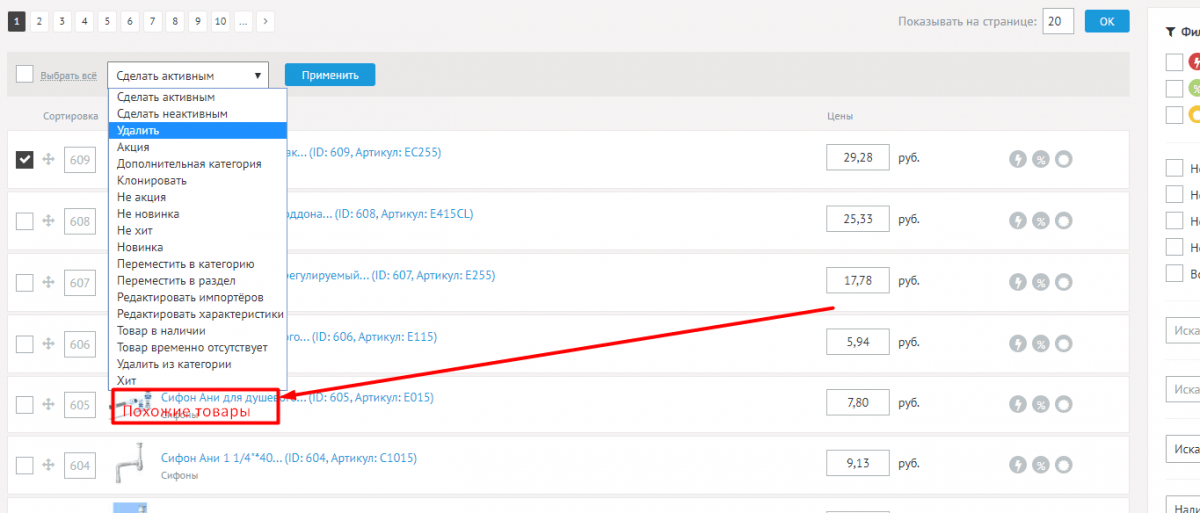This screenshot has height=513, width=1200.
Task: Enable the 'Выбрать всё' select-all checkbox
Action: (25, 74)
